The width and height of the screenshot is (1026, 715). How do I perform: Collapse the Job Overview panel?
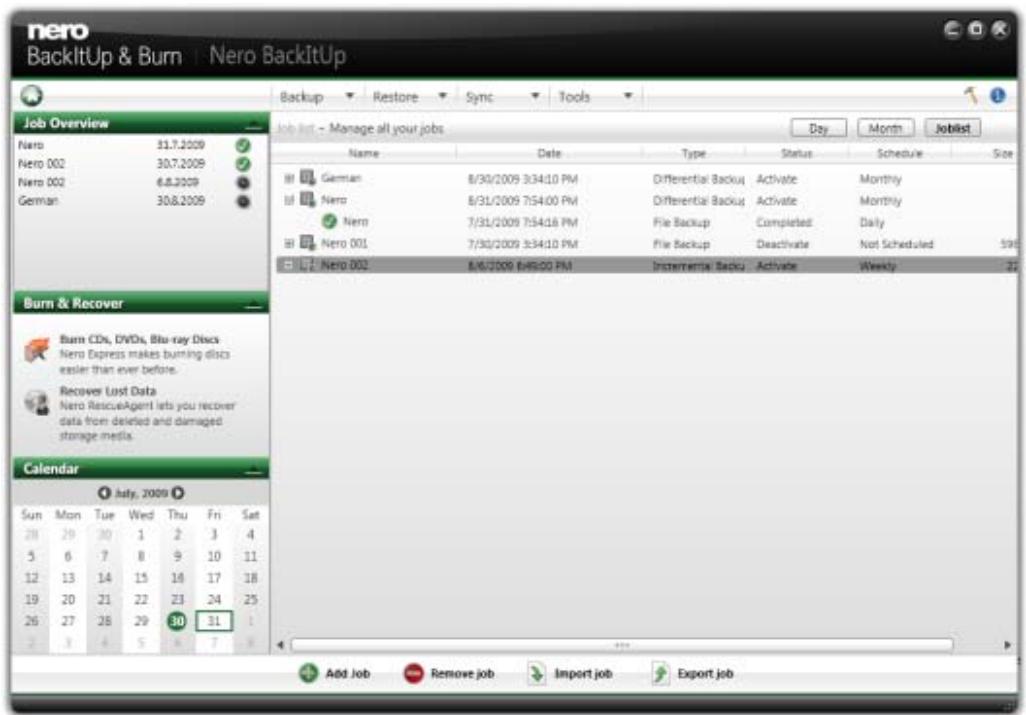pos(254,124)
